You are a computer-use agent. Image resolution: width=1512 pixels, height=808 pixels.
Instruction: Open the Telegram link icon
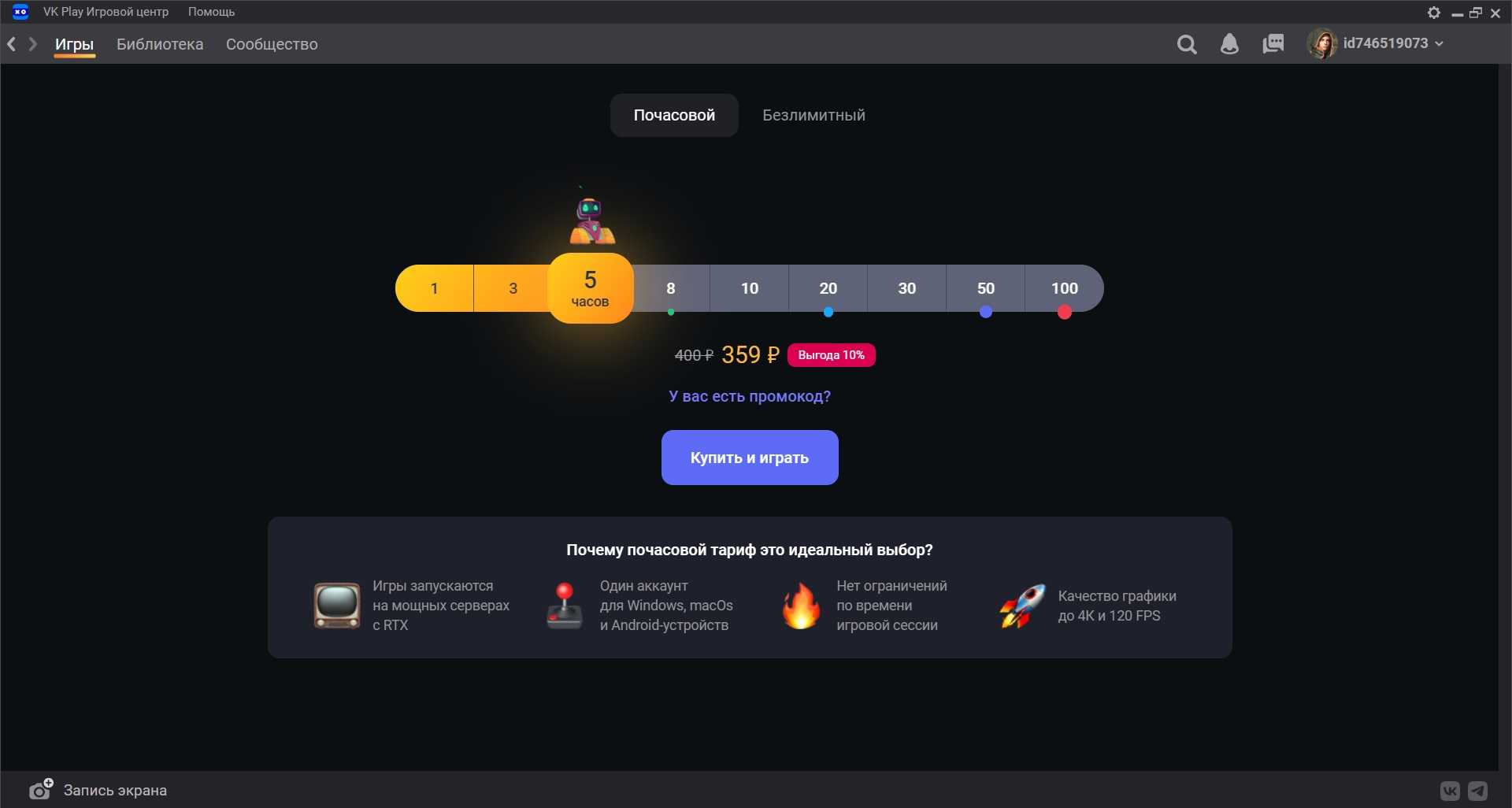1478,791
